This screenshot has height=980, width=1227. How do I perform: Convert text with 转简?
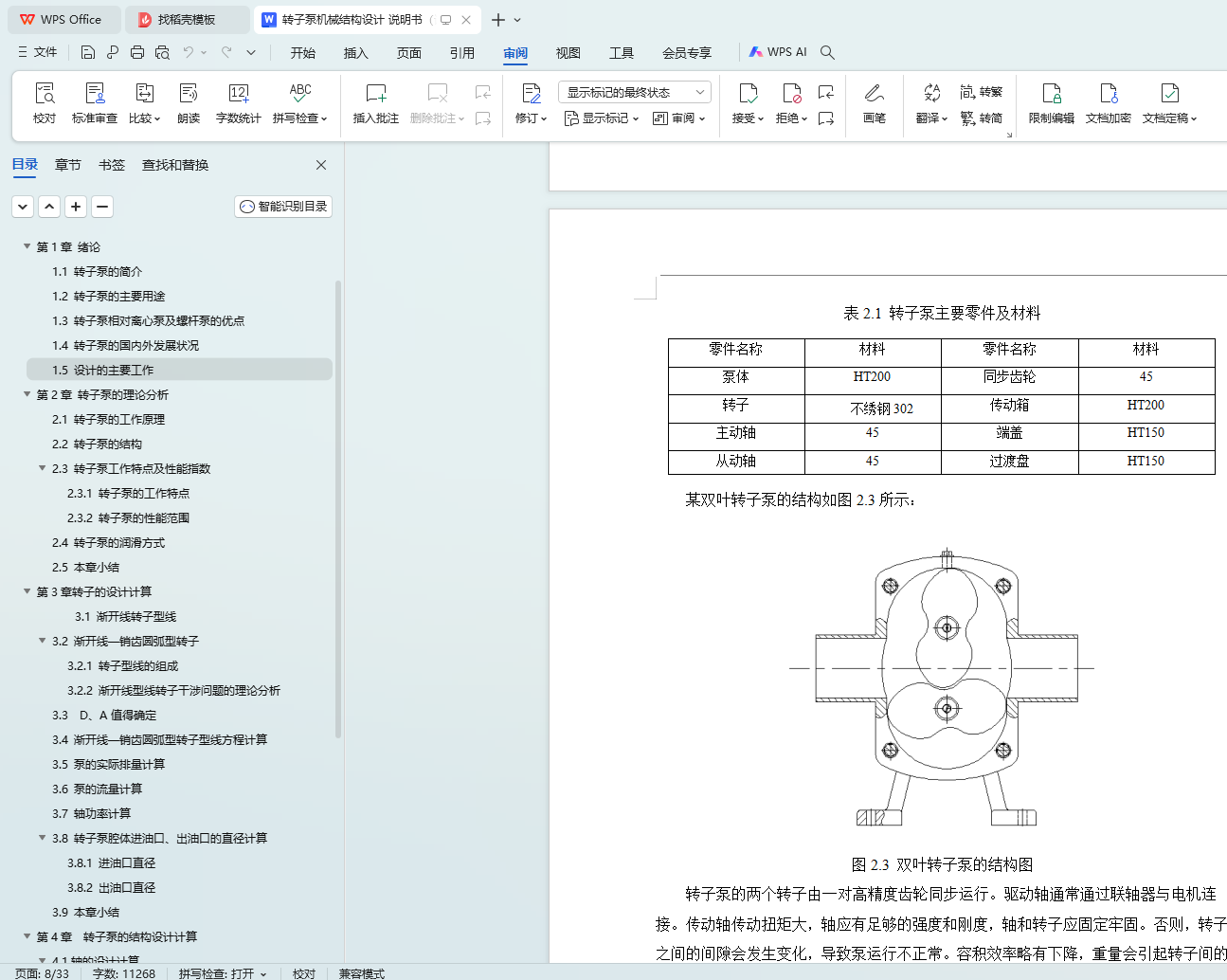982,118
